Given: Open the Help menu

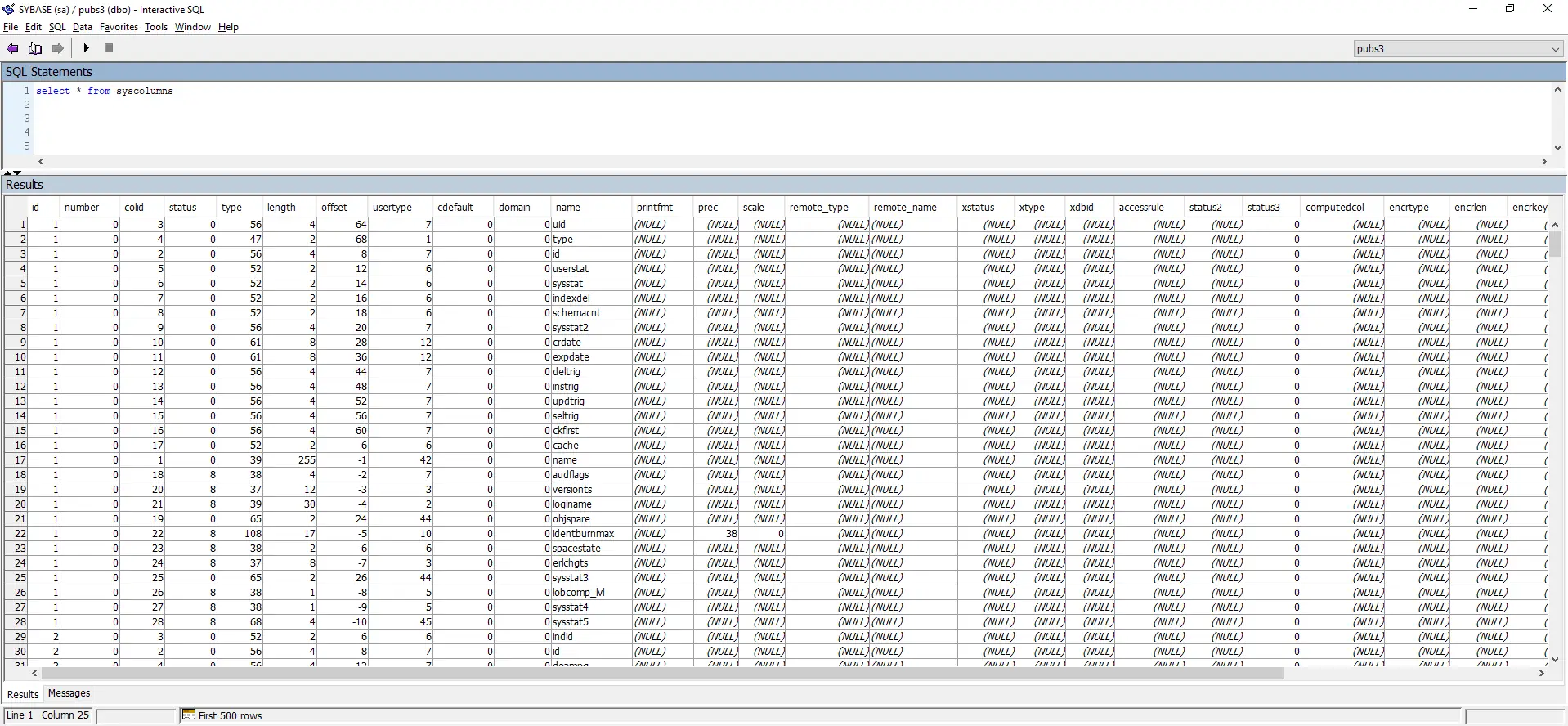Looking at the screenshot, I should (228, 27).
